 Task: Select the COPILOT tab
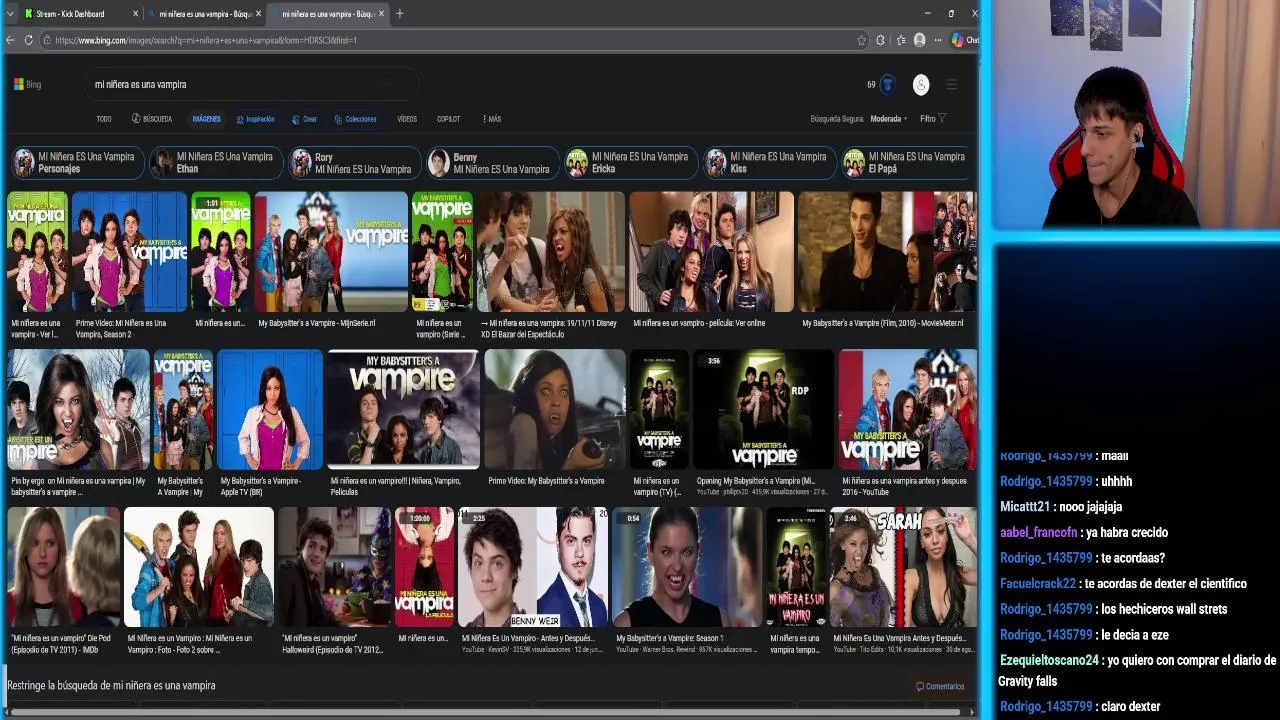pyautogui.click(x=448, y=119)
